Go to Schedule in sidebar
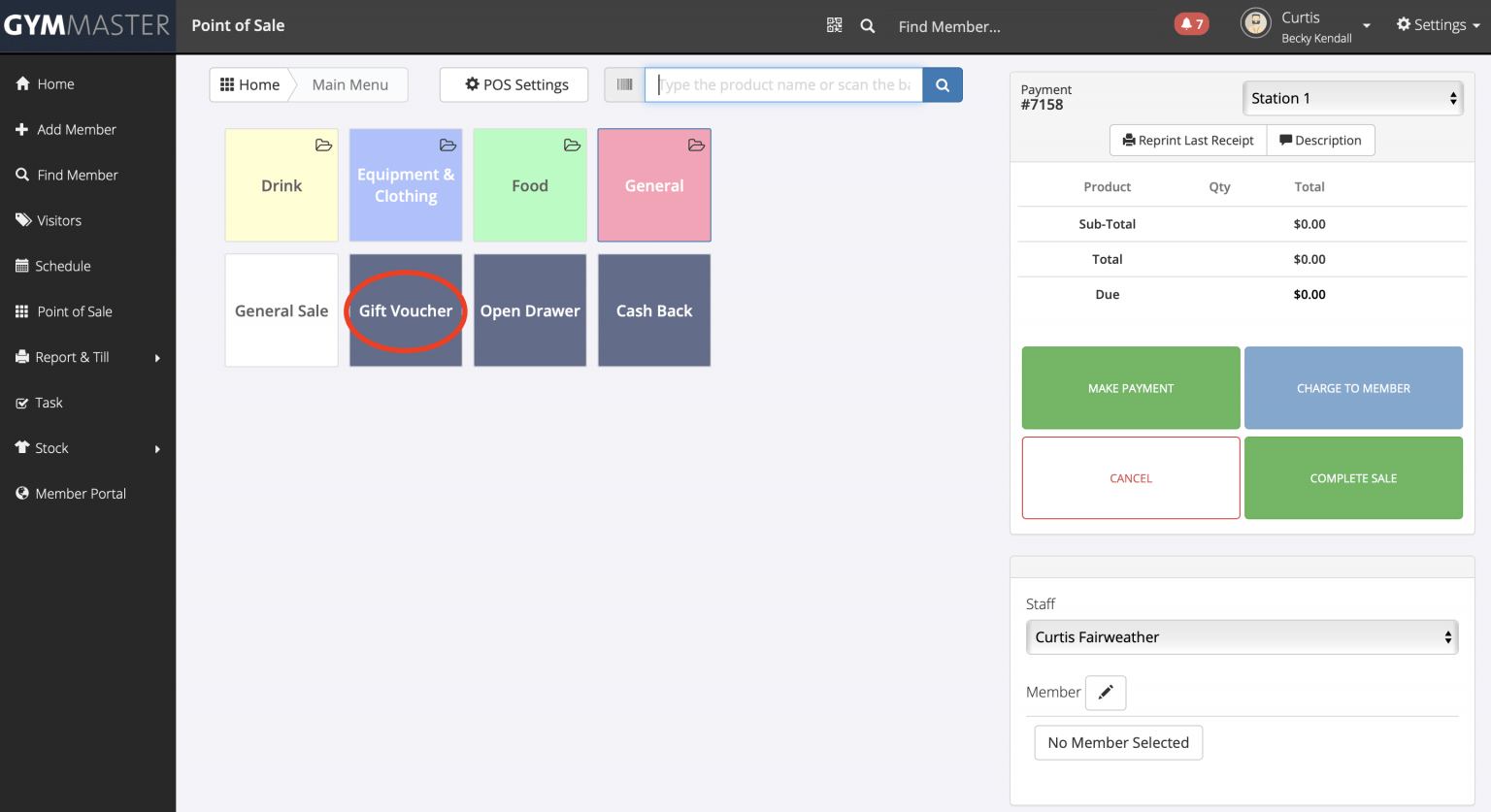 point(63,266)
